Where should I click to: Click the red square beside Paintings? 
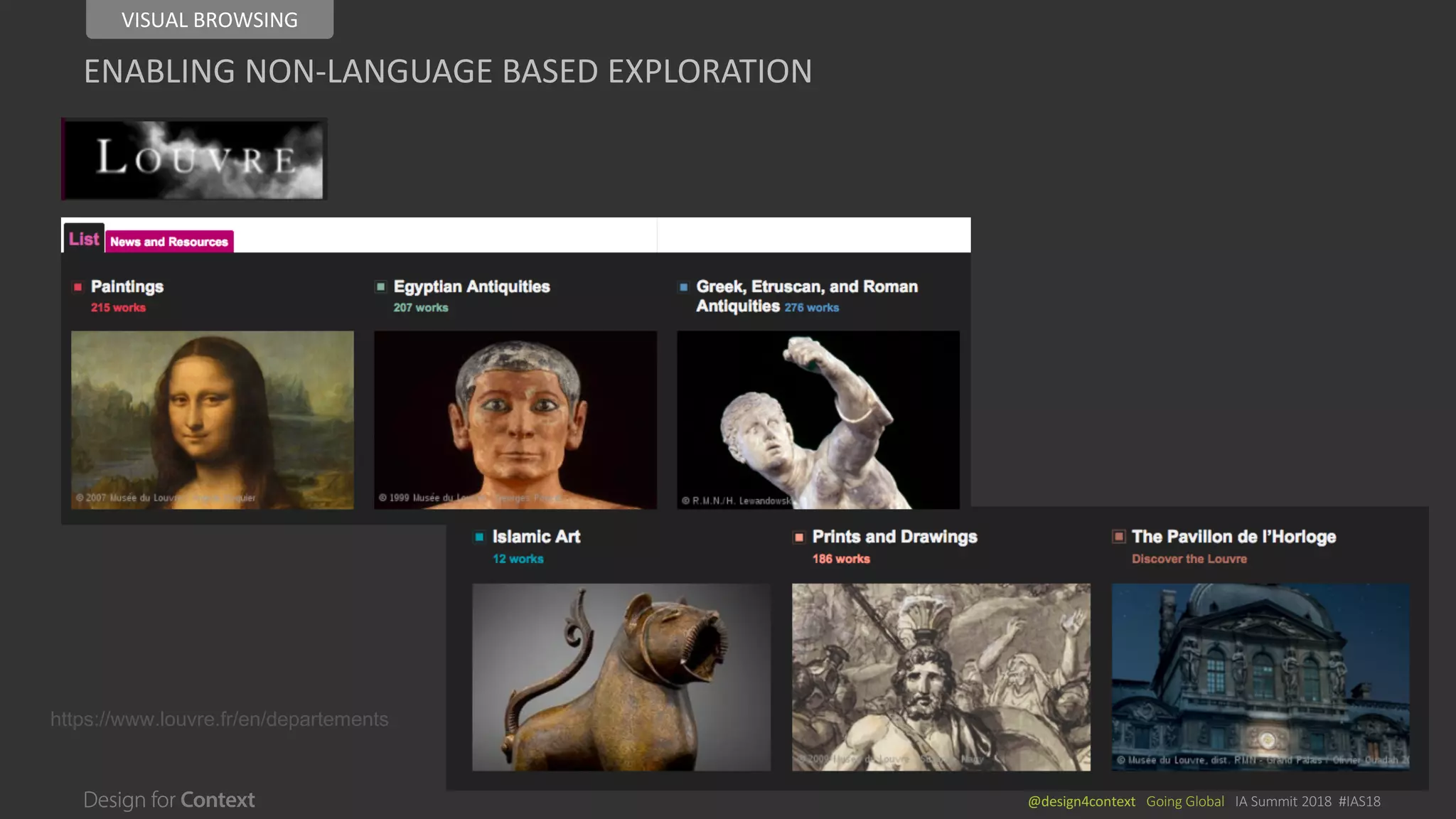[x=78, y=287]
